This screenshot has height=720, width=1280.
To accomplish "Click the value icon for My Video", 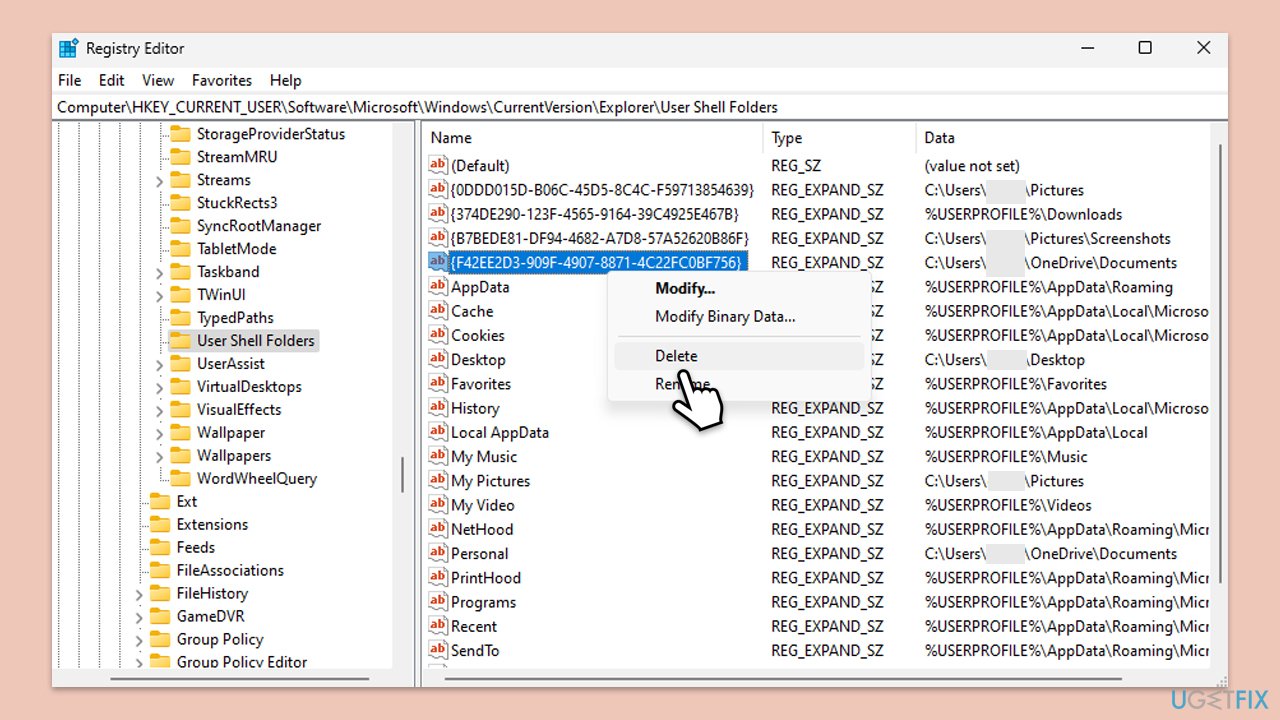I will coord(438,504).
